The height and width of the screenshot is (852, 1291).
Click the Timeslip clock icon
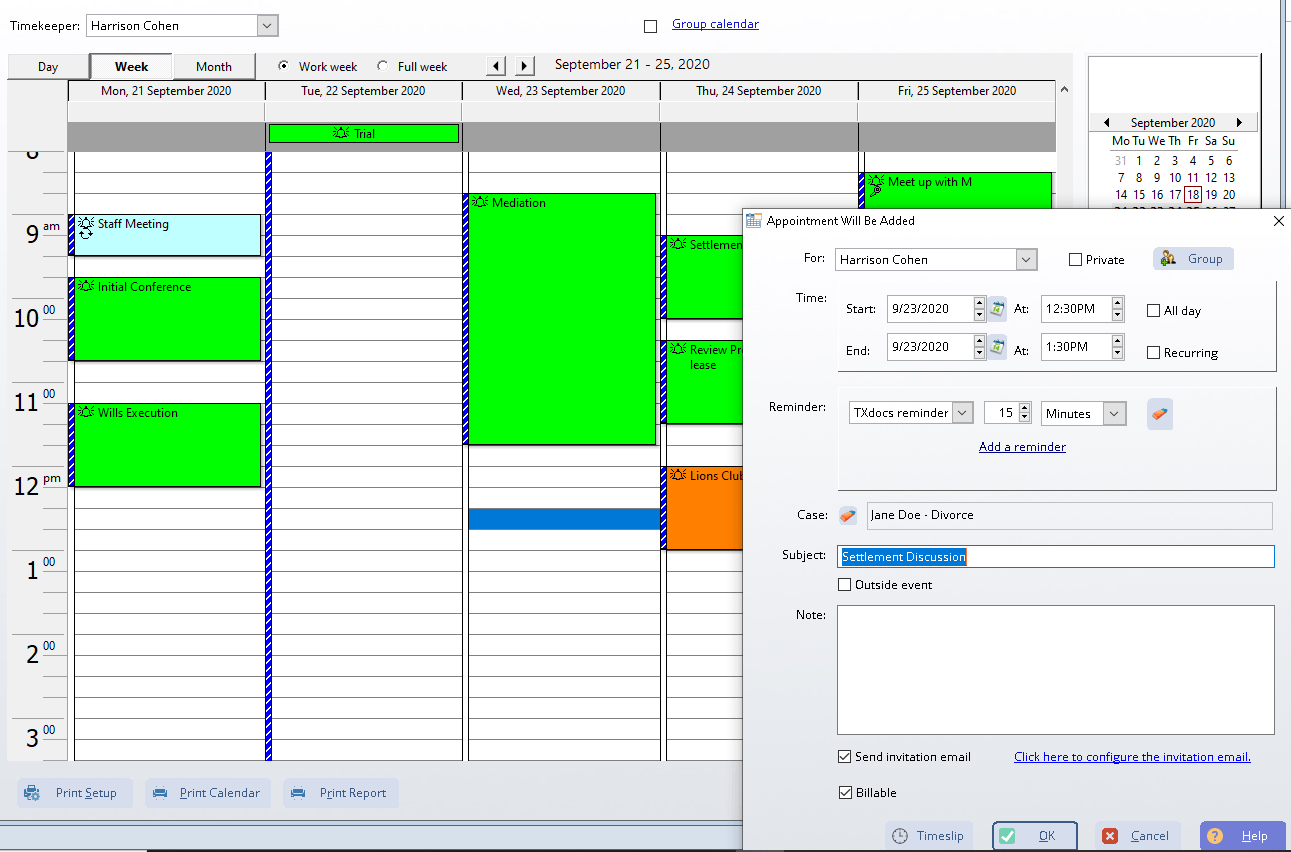pos(902,835)
